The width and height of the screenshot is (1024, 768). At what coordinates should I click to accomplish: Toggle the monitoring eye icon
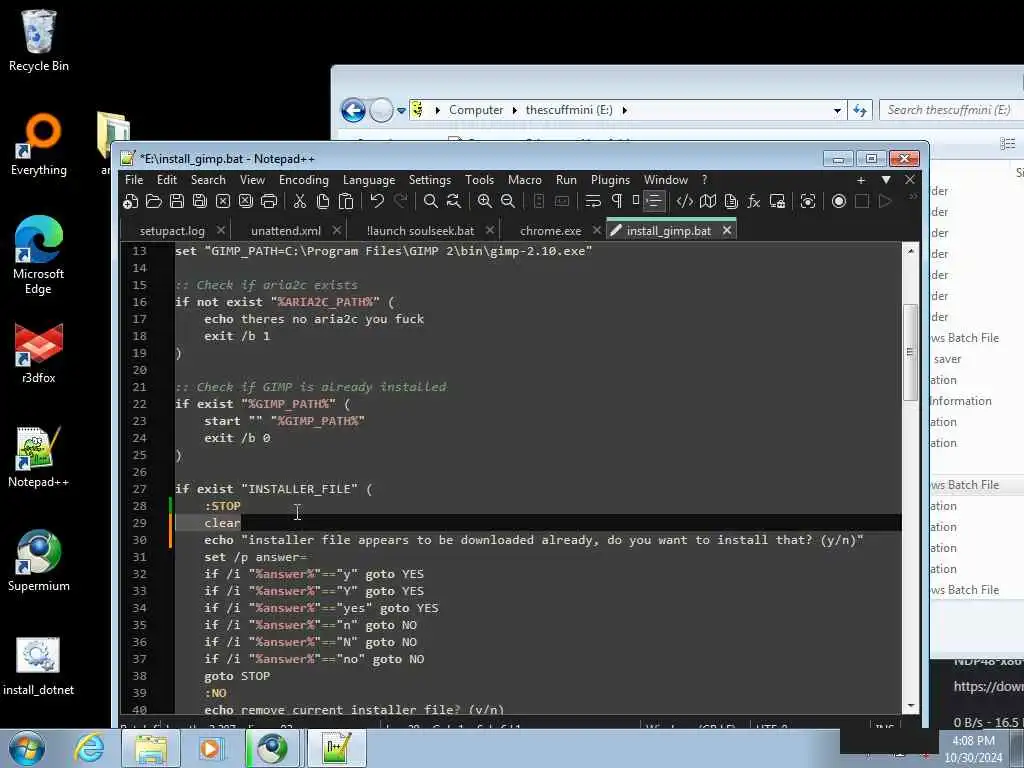[808, 202]
